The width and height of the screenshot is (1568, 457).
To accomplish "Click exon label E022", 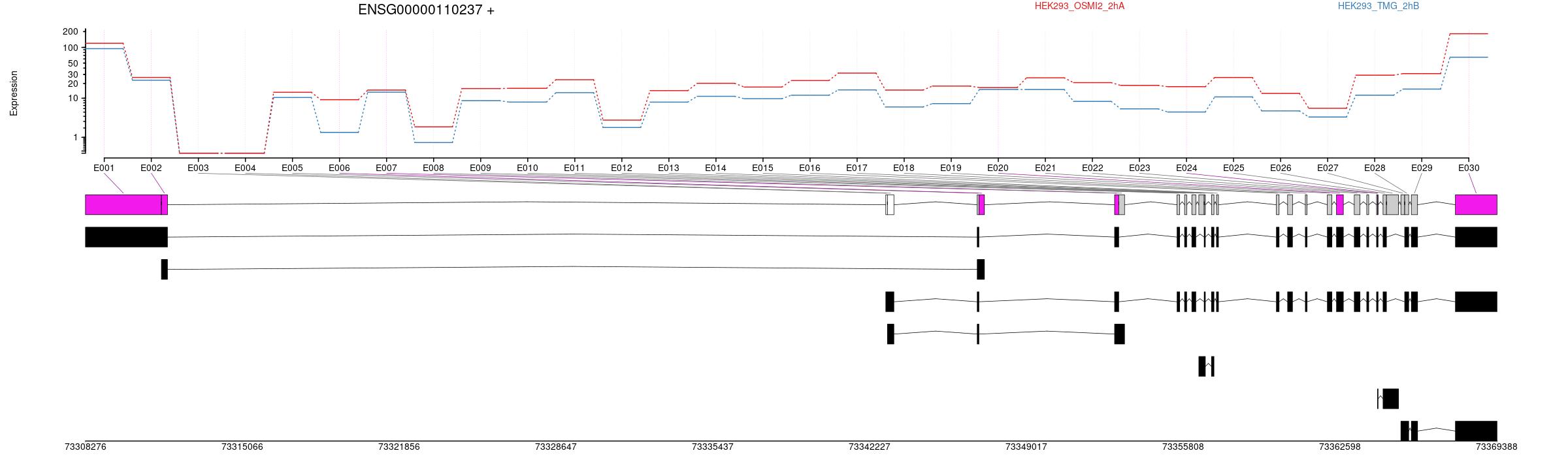I will tap(1092, 168).
